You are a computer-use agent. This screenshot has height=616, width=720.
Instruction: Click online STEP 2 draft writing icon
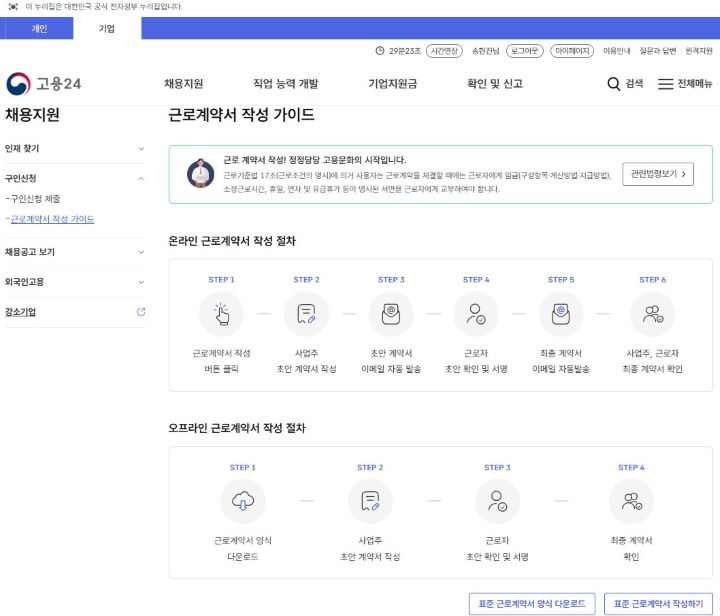pyautogui.click(x=306, y=314)
